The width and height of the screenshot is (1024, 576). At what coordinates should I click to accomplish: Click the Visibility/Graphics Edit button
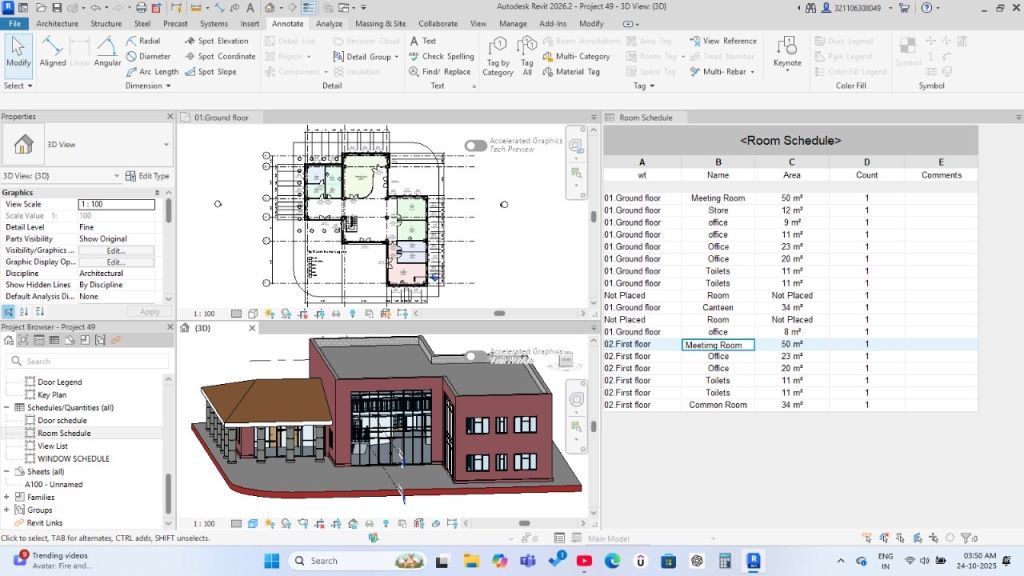pyautogui.click(x=116, y=250)
